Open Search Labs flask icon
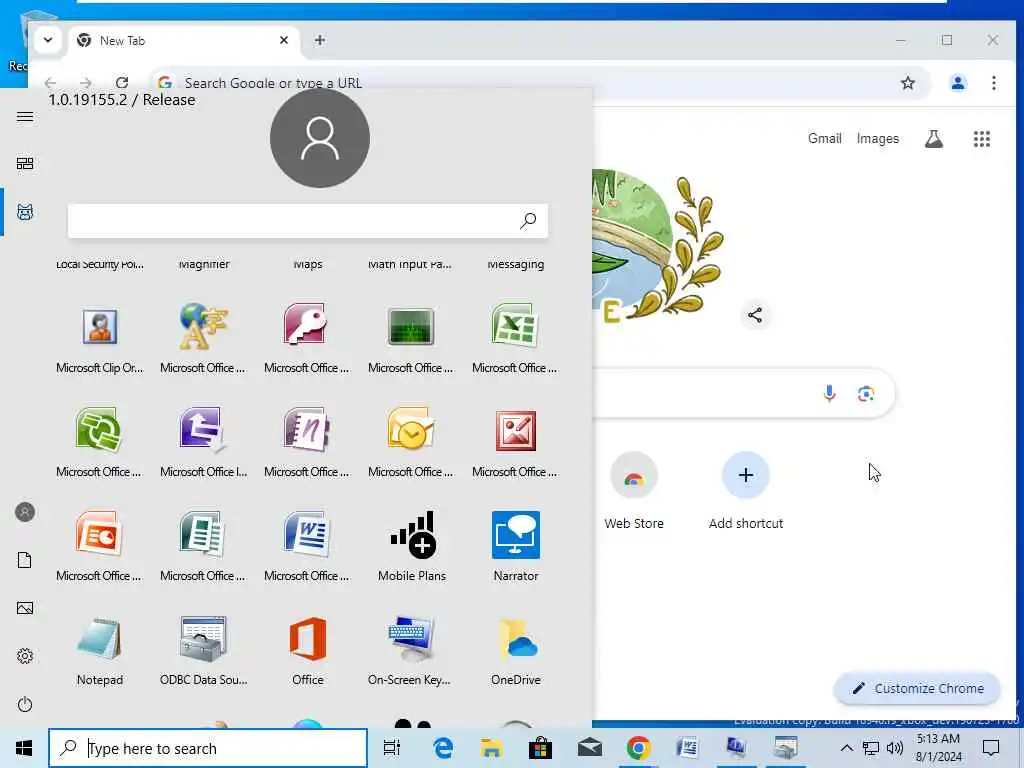 933,138
